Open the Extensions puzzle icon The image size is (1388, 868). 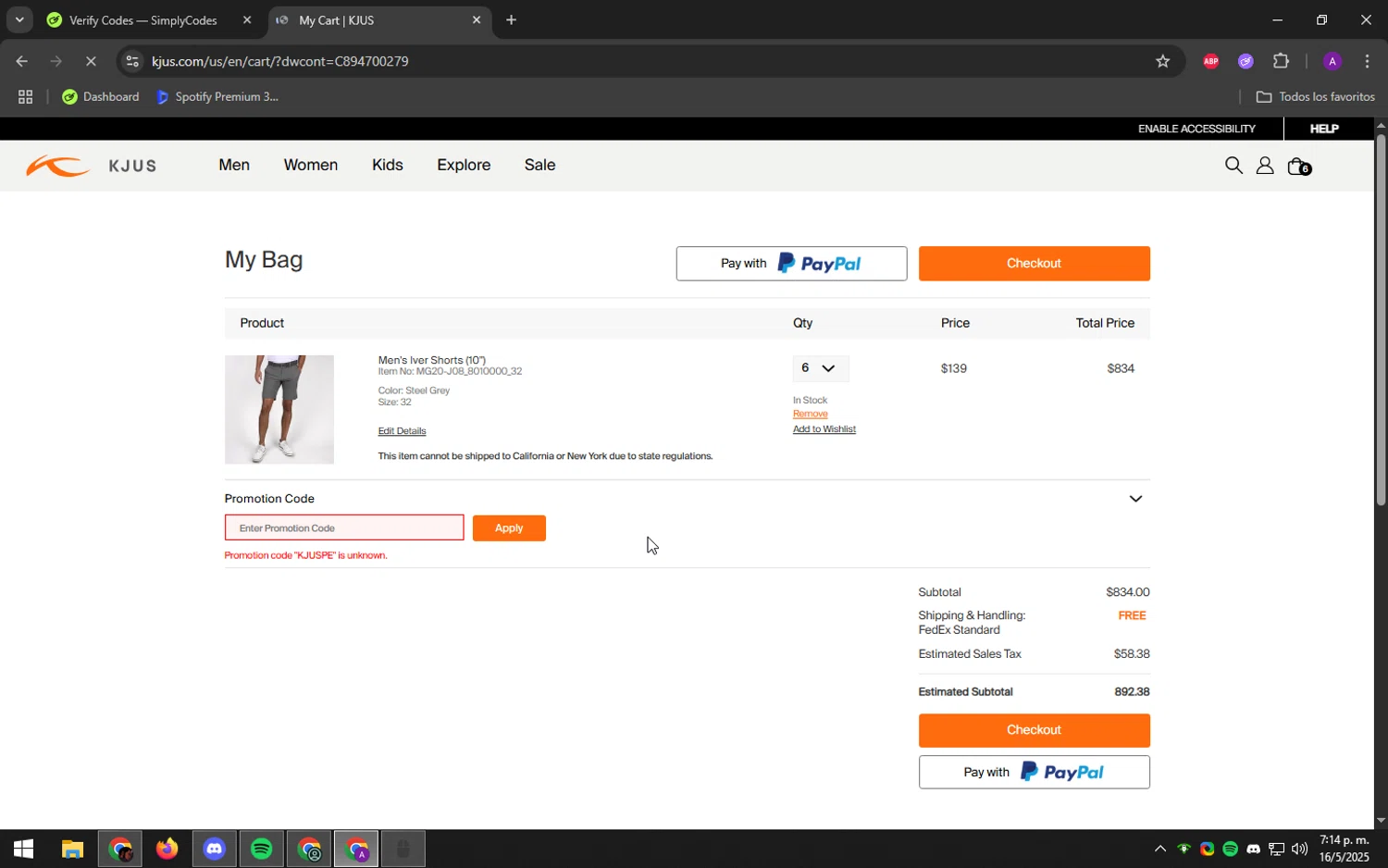pyautogui.click(x=1281, y=61)
